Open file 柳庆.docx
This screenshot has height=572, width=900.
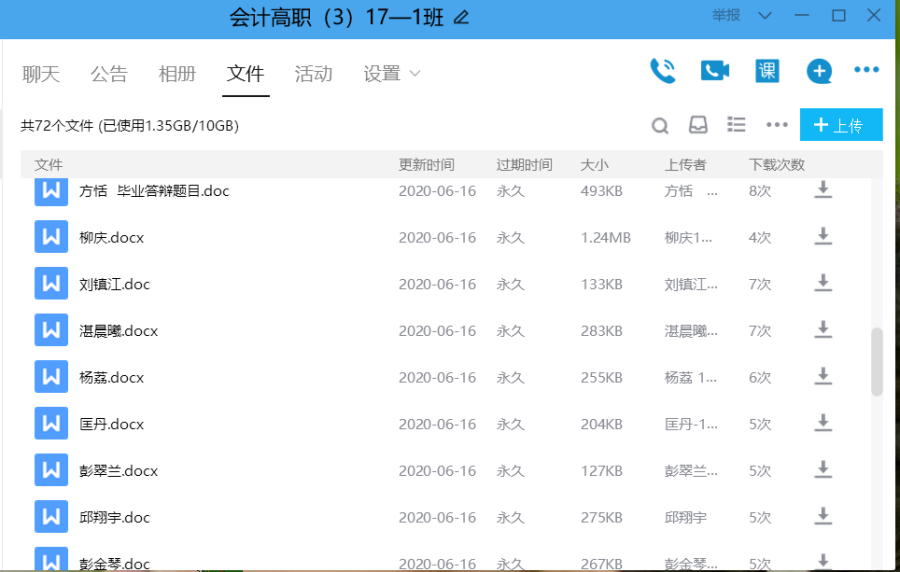111,237
